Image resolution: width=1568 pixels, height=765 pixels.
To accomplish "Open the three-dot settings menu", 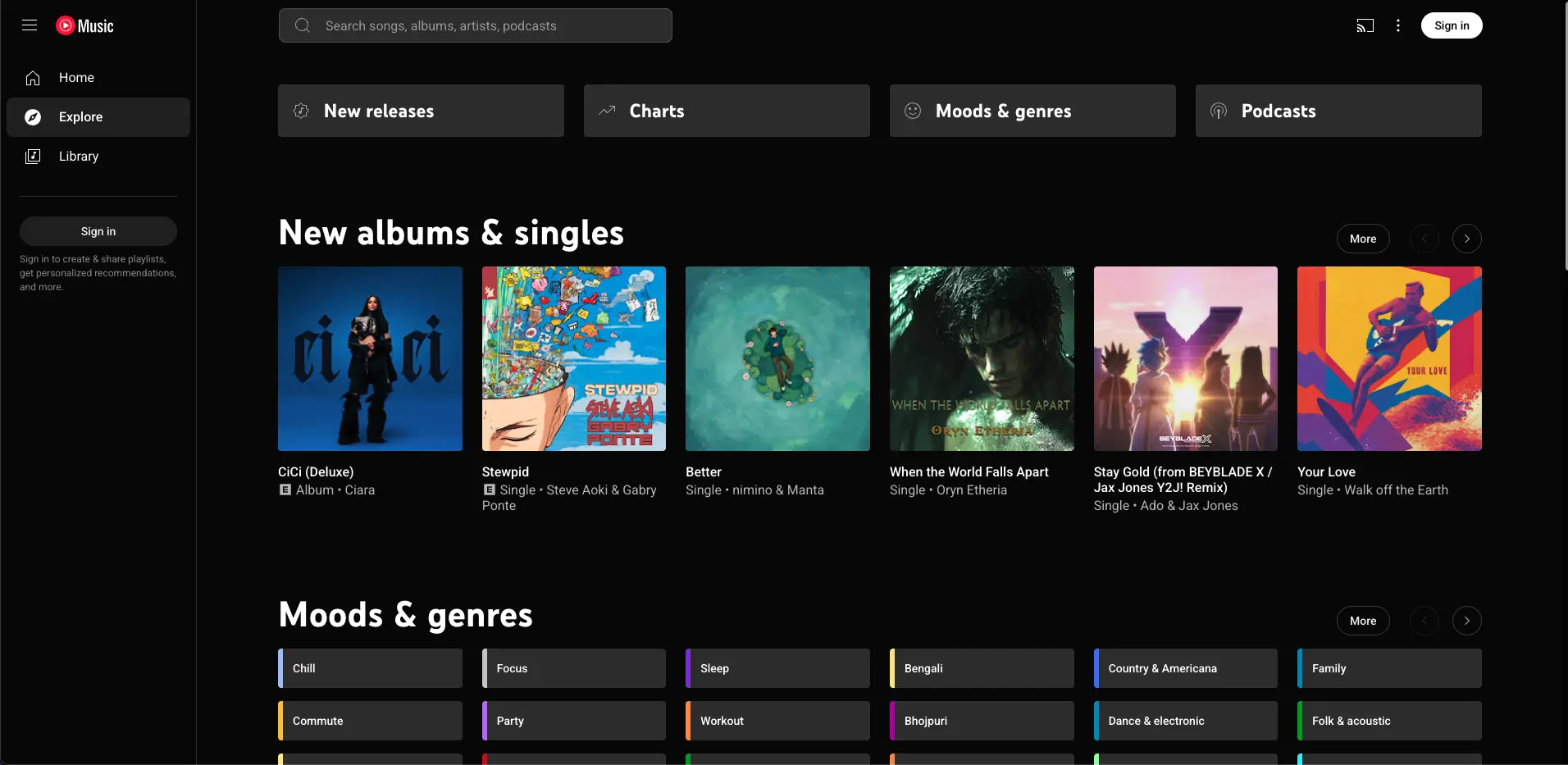I will (1398, 25).
